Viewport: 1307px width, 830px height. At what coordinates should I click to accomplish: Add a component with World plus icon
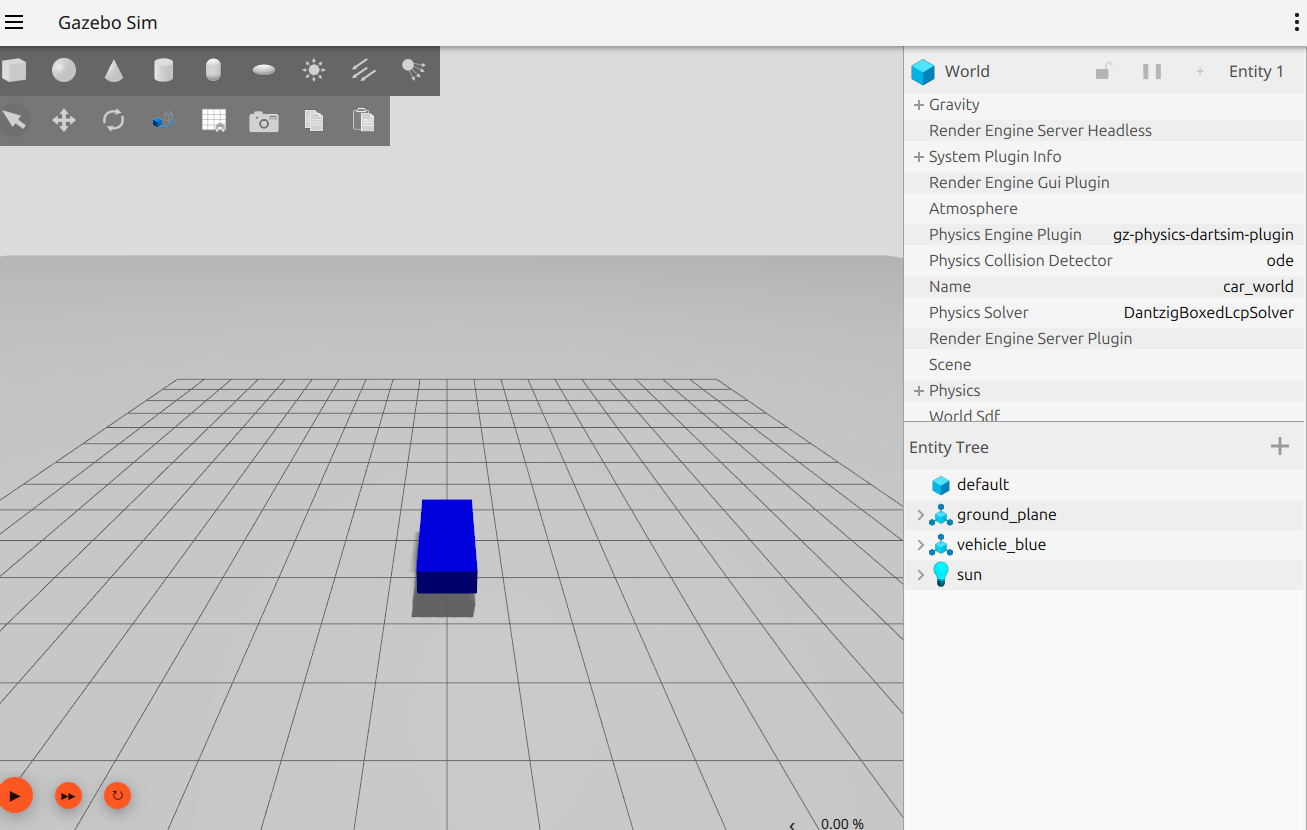pos(1200,71)
